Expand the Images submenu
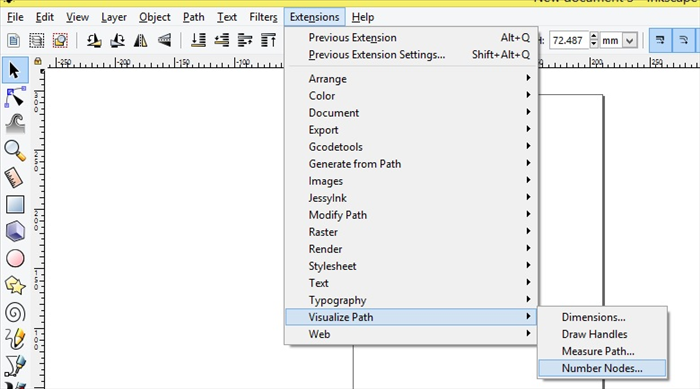This screenshot has height=389, width=700. coord(411,181)
